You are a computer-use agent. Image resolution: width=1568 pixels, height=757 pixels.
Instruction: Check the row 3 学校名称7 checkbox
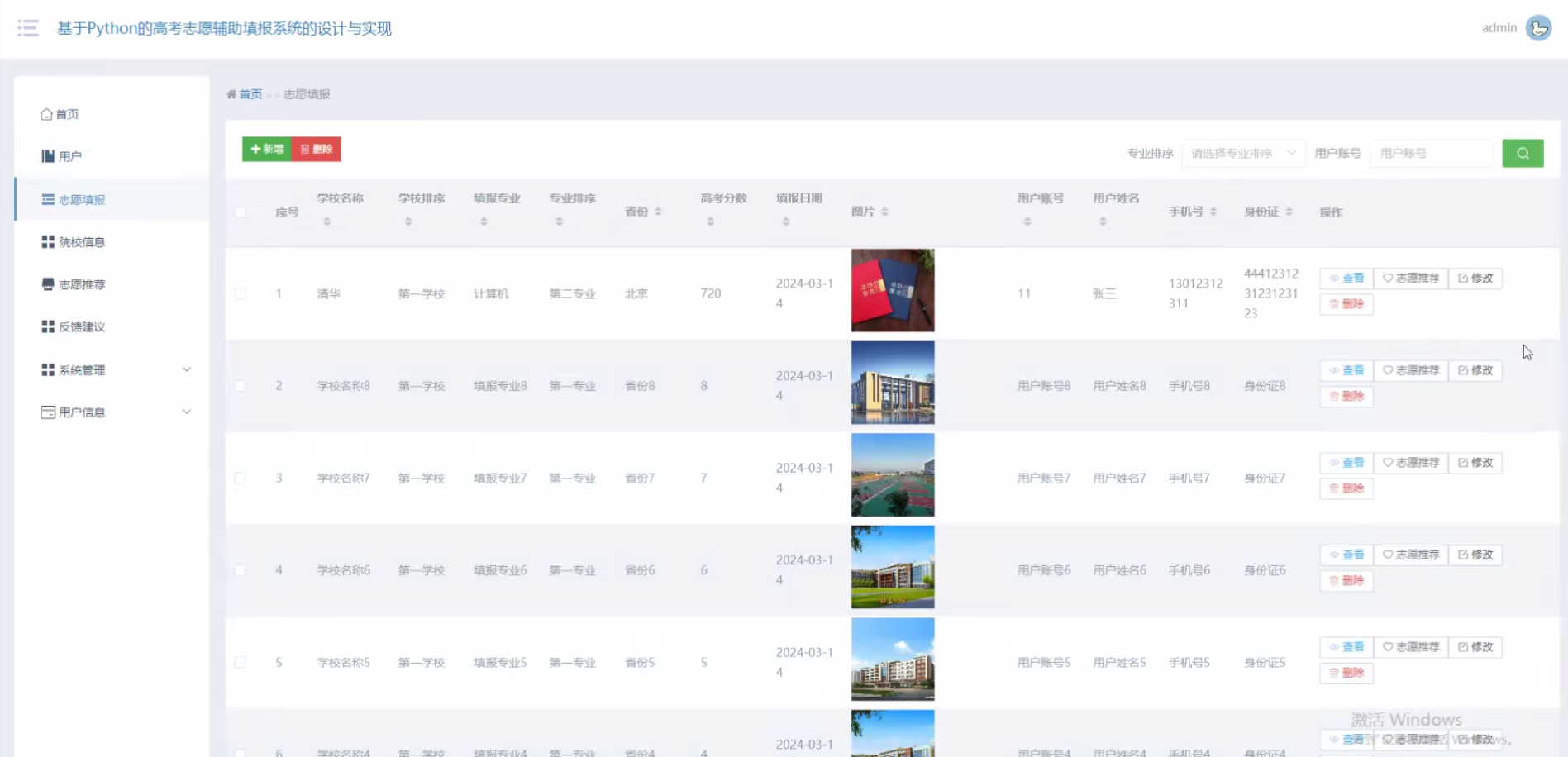[x=240, y=478]
